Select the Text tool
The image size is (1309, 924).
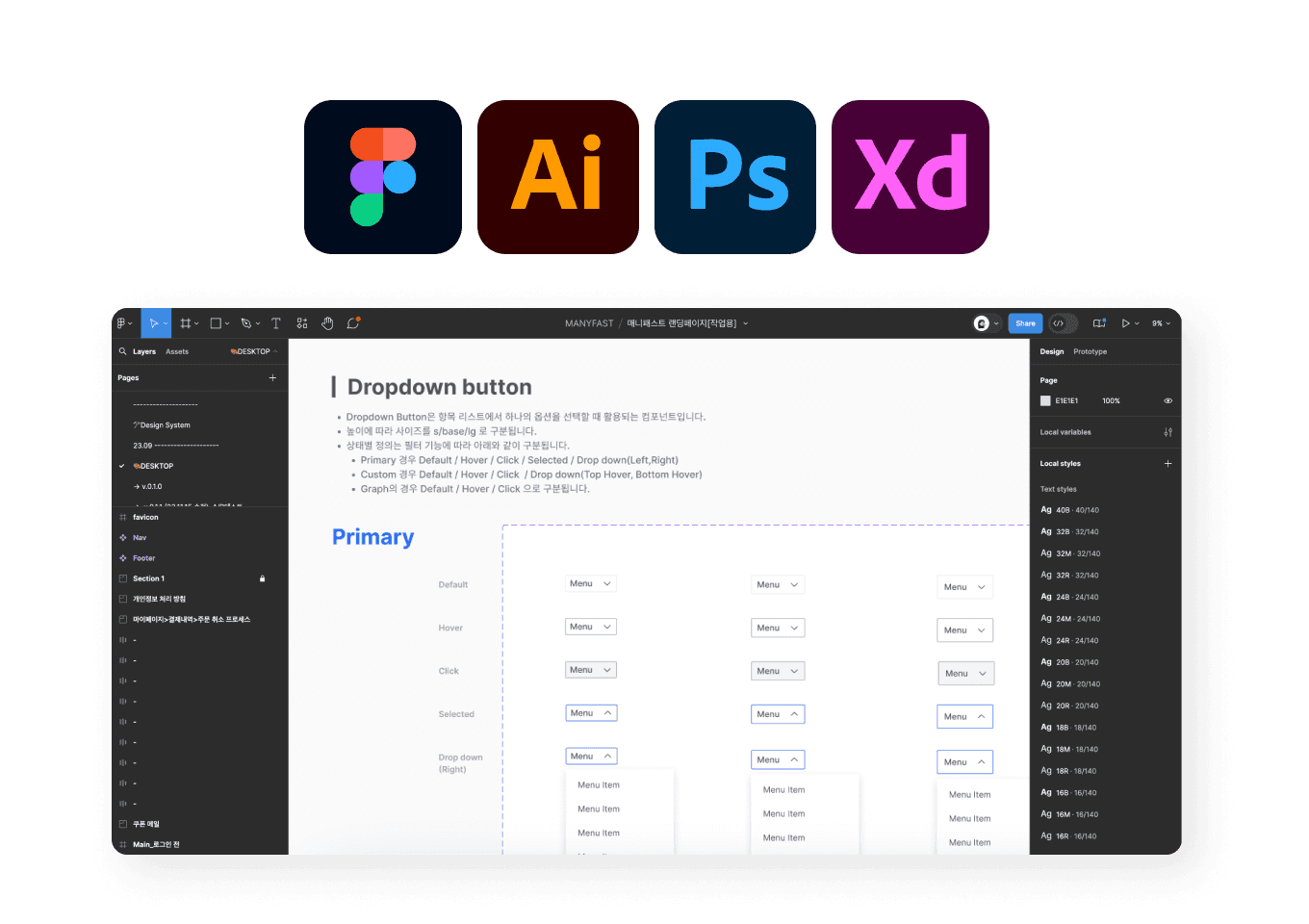pos(276,323)
